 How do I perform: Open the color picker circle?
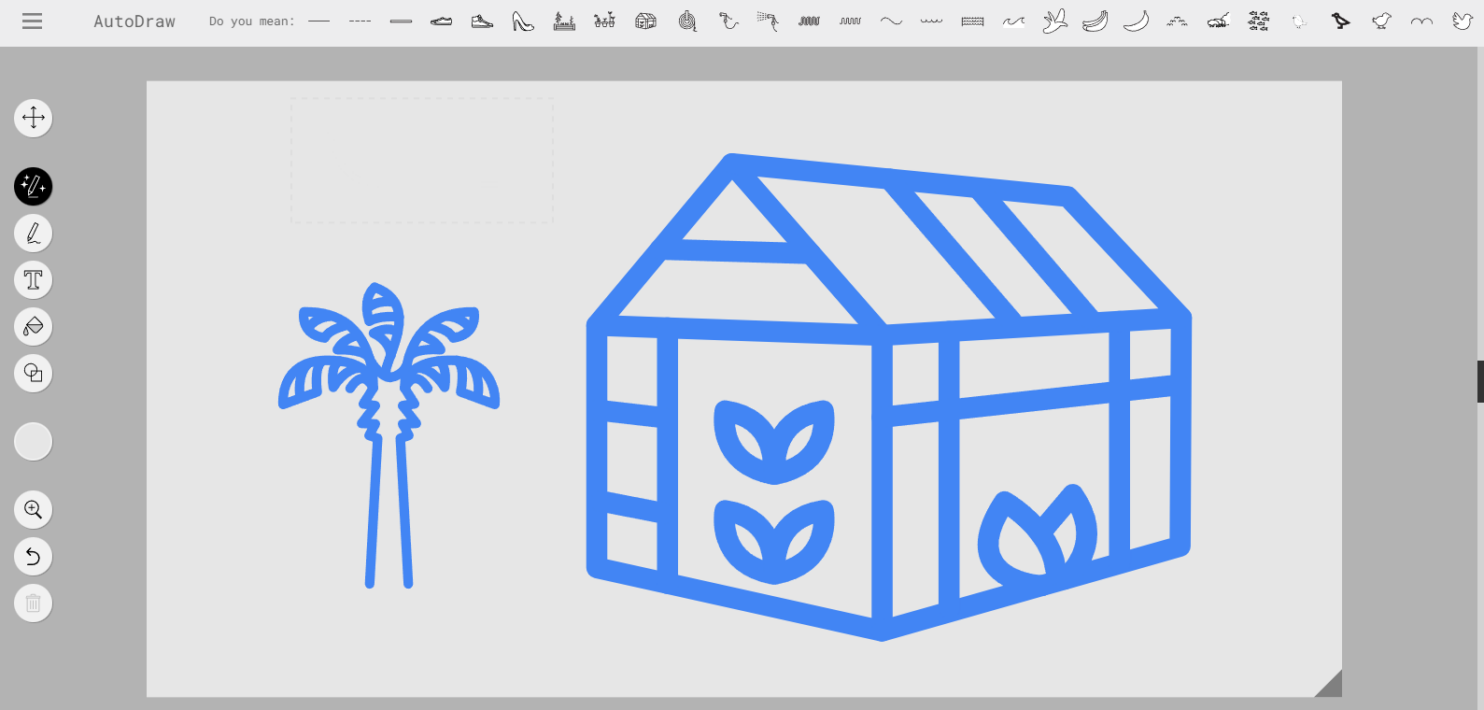click(33, 441)
